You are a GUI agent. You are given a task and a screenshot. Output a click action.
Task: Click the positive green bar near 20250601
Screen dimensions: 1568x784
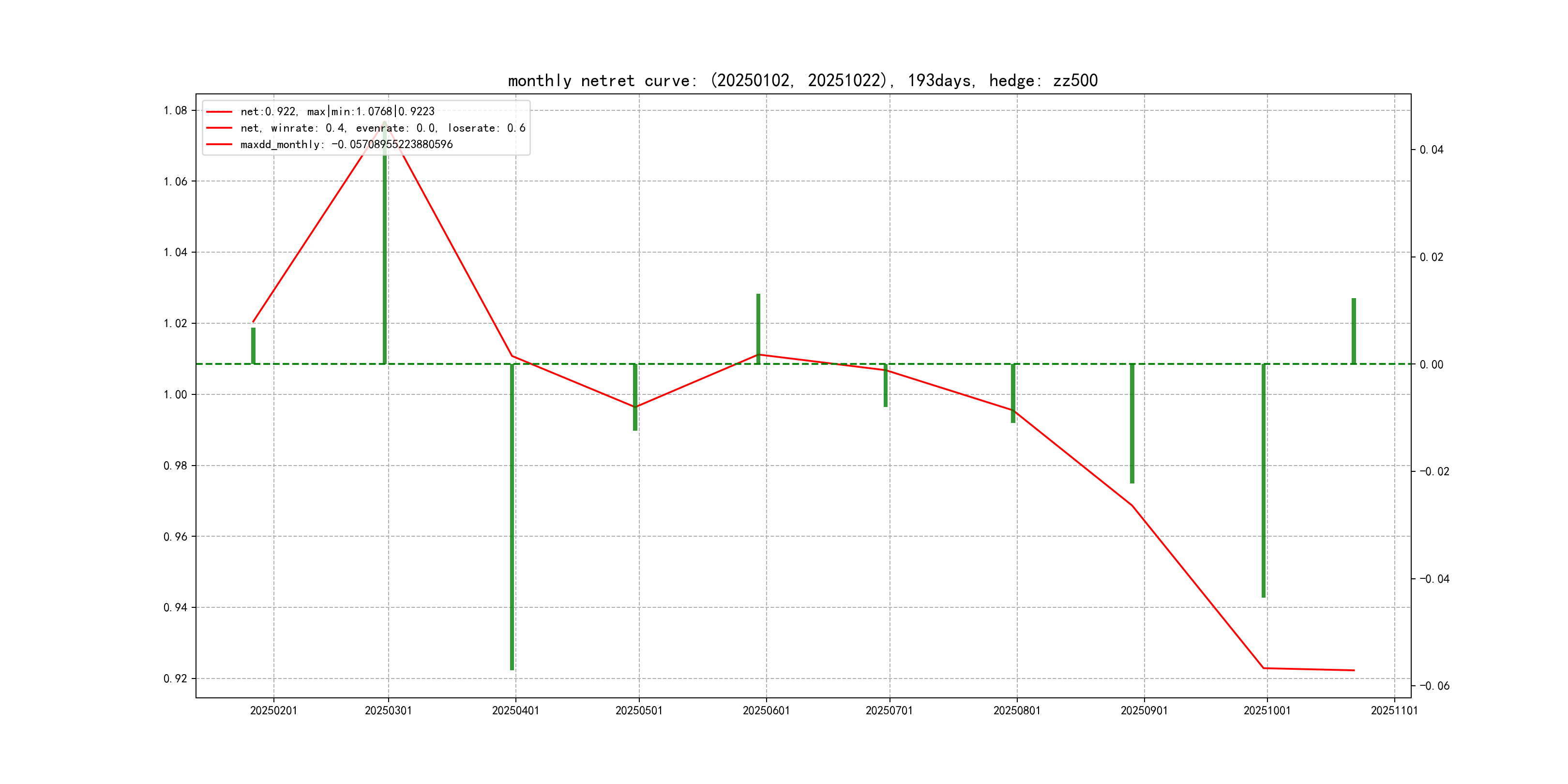tap(758, 329)
